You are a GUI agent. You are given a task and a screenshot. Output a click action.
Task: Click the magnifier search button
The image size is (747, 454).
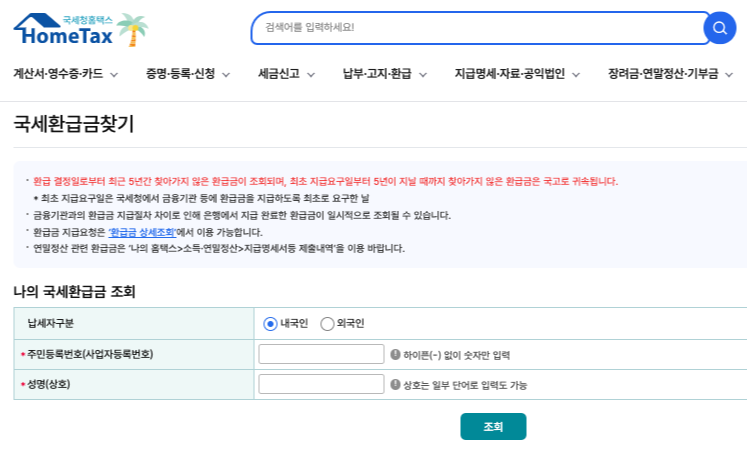pos(720,28)
